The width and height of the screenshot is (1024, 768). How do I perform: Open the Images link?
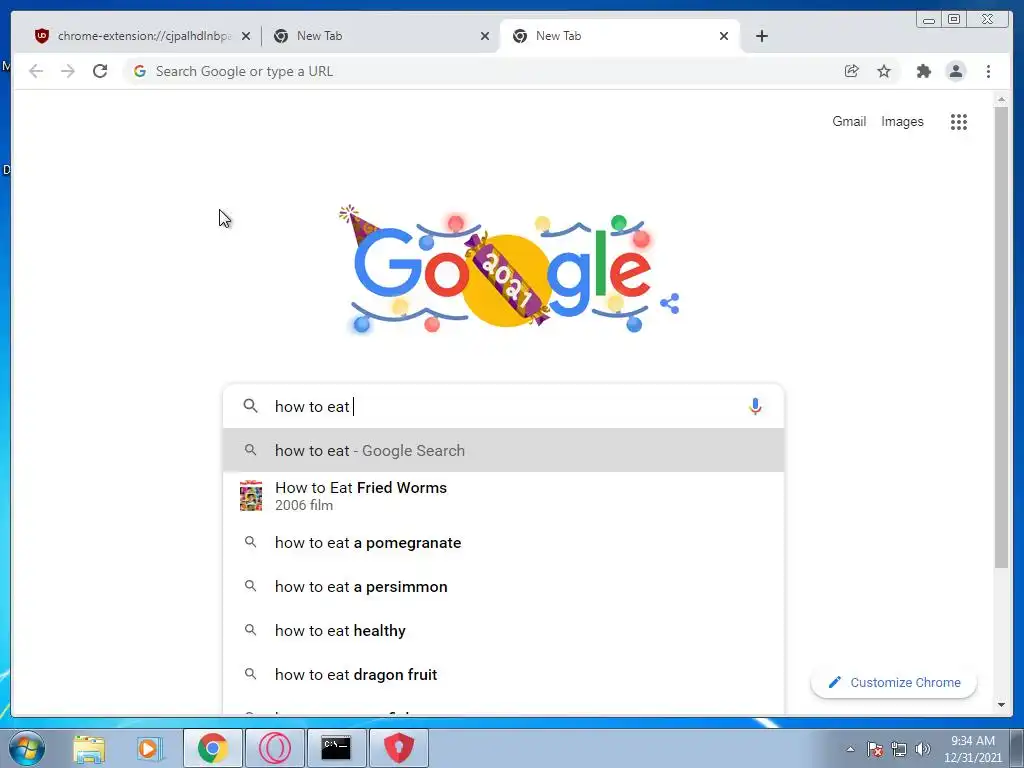pyautogui.click(x=902, y=121)
